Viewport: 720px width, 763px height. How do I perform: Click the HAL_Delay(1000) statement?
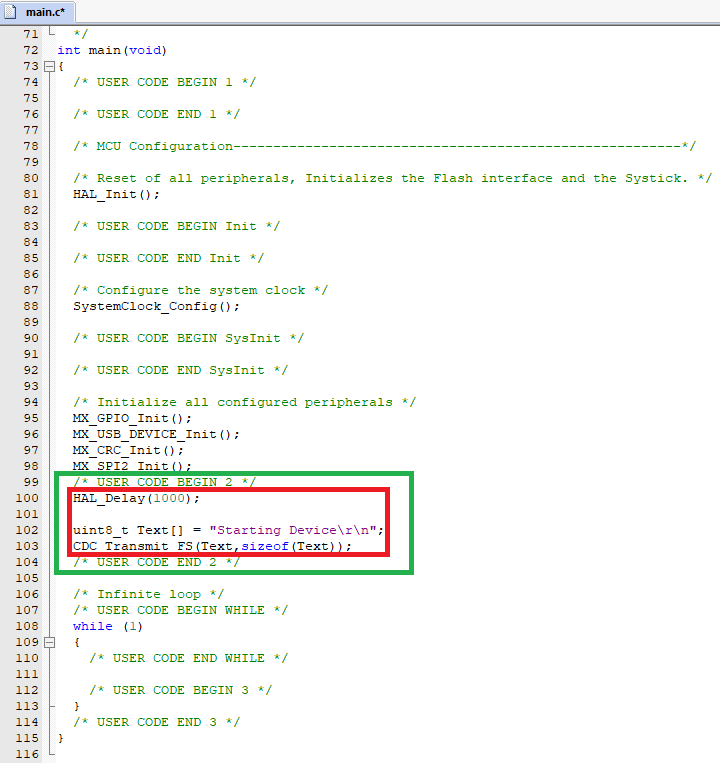pyautogui.click(x=136, y=498)
